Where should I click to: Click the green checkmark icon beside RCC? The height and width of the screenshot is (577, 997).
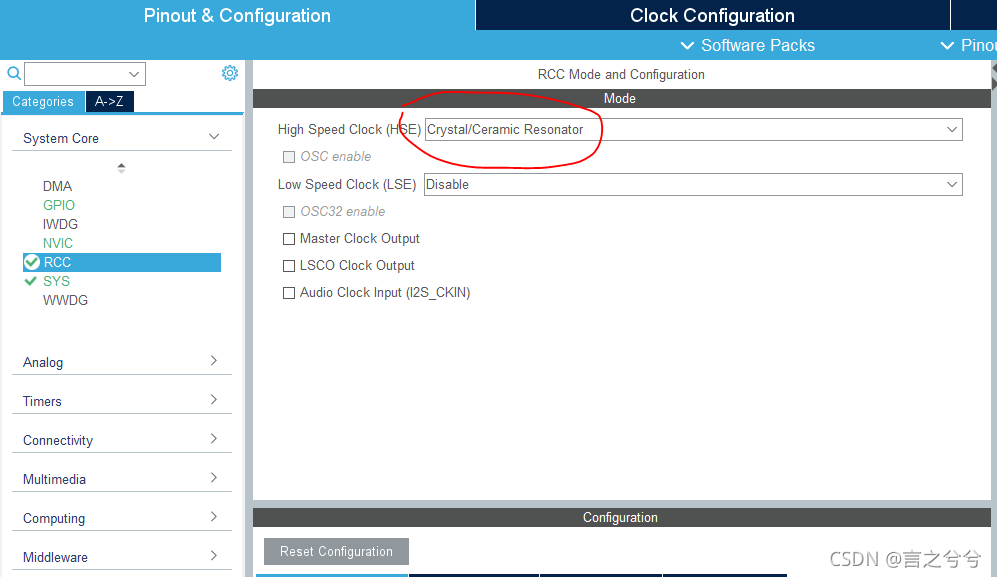coord(32,262)
